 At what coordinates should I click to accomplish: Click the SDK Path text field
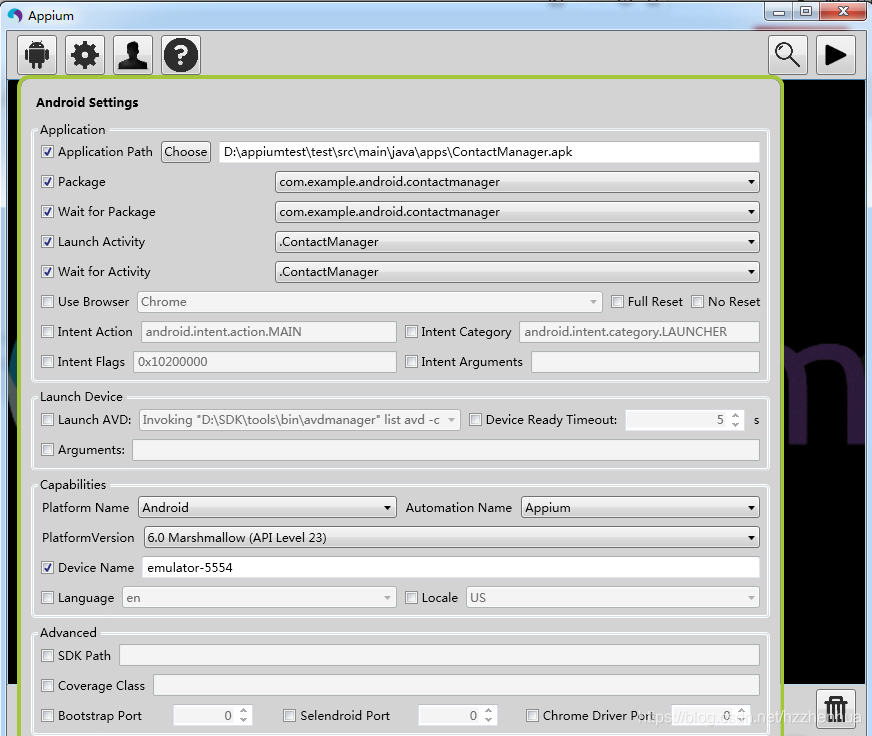tap(439, 655)
